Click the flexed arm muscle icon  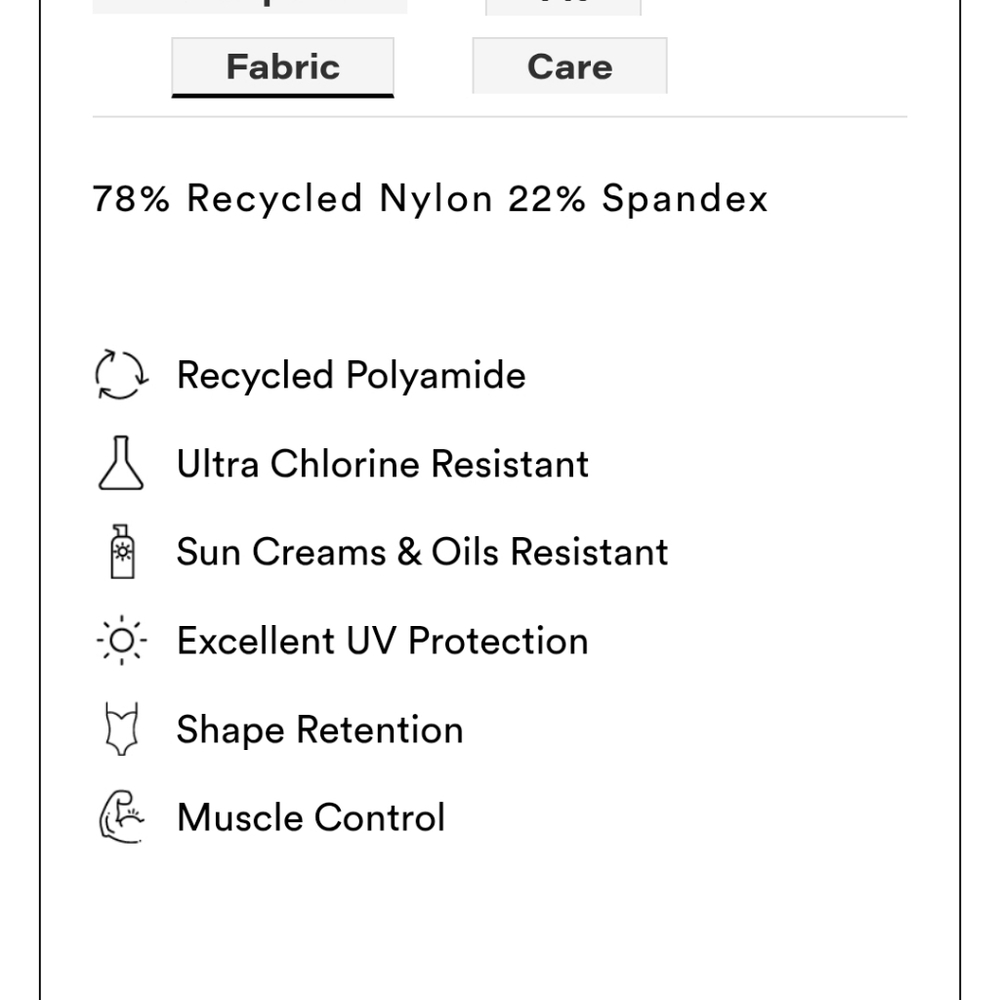click(x=121, y=817)
